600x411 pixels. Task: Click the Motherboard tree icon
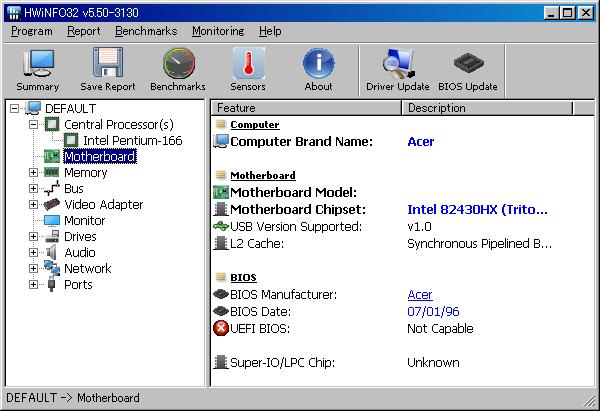point(52,156)
